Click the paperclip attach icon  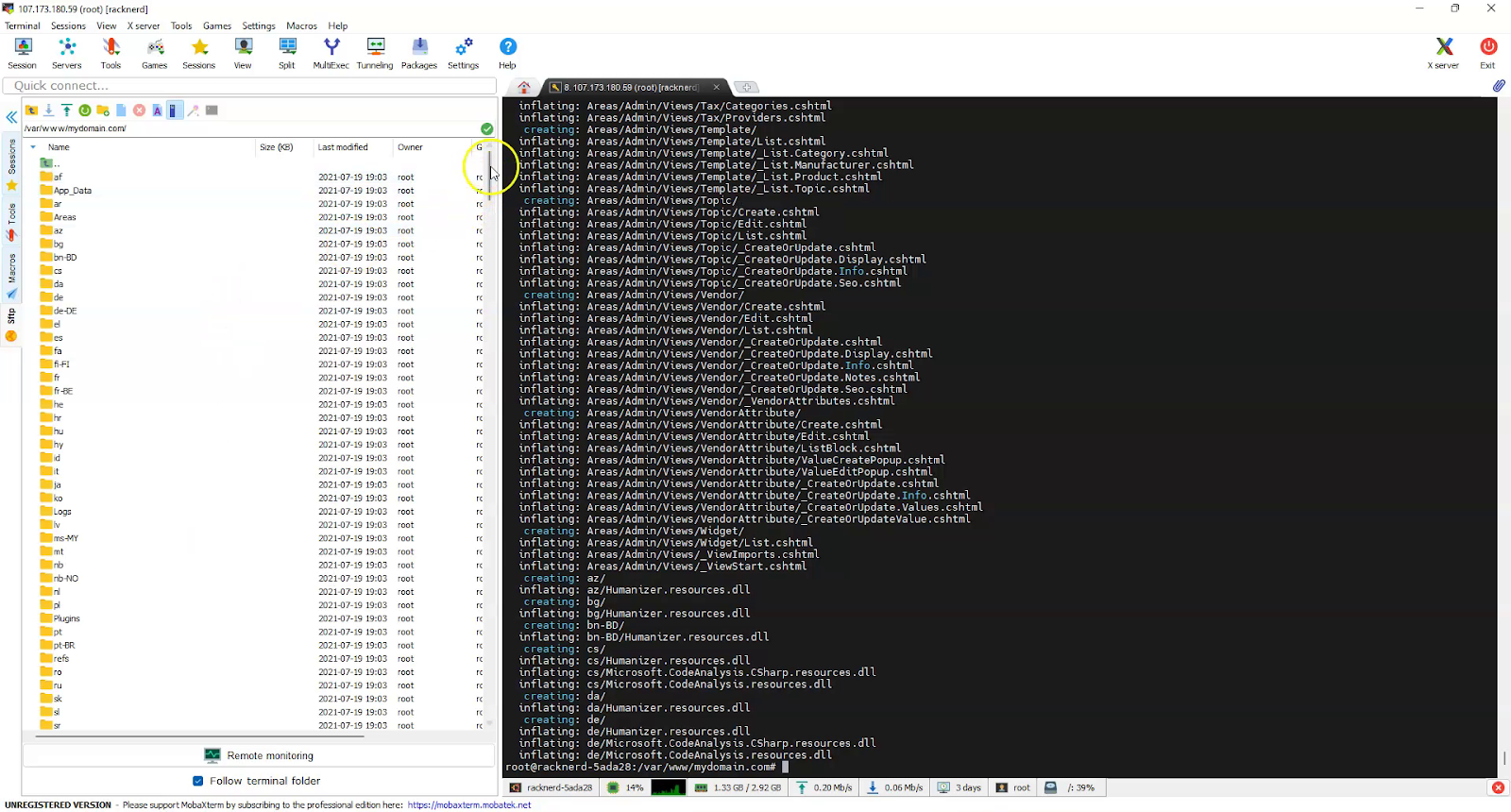tap(1499, 86)
